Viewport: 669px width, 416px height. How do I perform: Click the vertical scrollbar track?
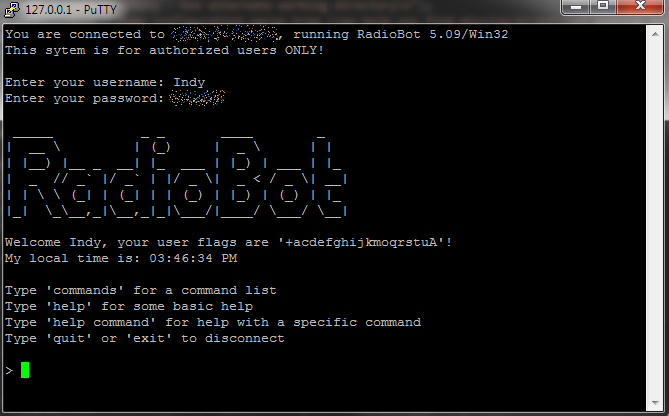(655, 218)
